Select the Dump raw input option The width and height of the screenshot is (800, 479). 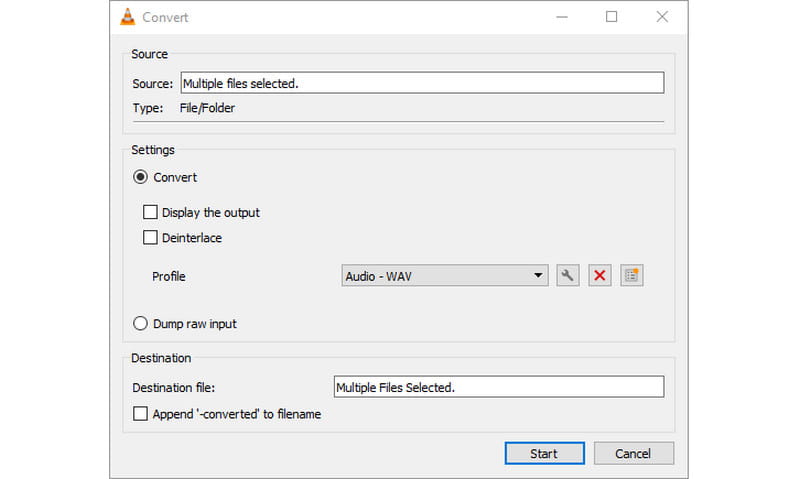tap(140, 323)
